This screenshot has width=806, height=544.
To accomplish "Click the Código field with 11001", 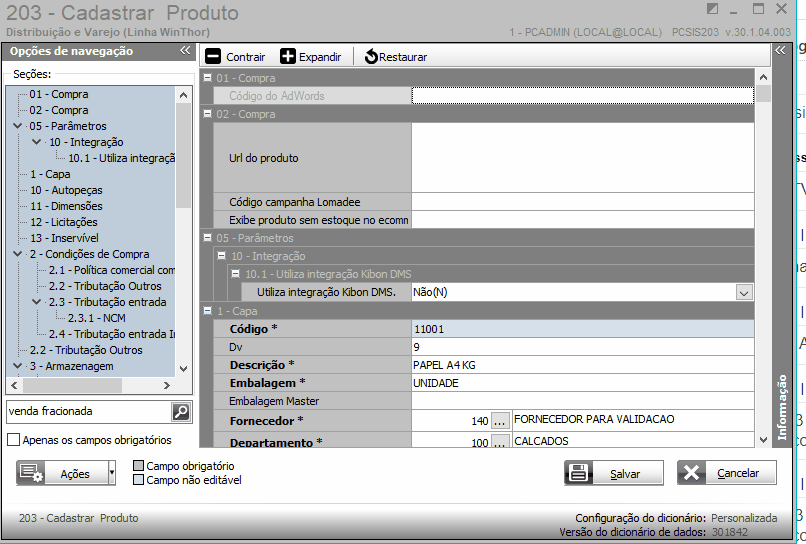I will [x=582, y=329].
